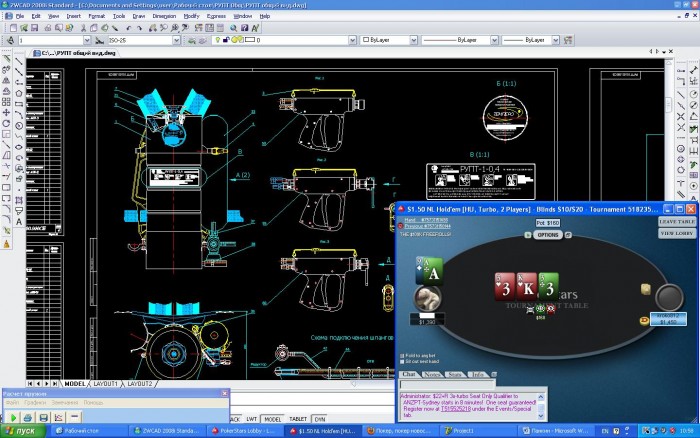This screenshot has width=700, height=438.
Task: Click the Paste icon in ZWCAD toolbar
Action: 104,28
